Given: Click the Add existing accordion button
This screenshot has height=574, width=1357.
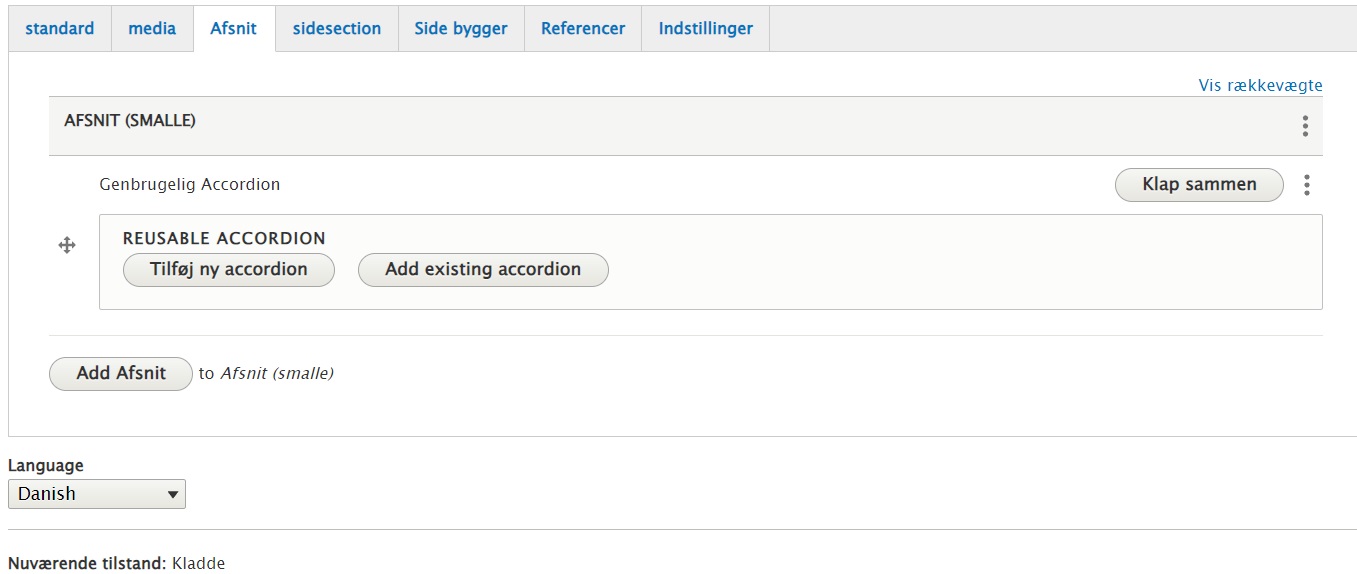Looking at the screenshot, I should pos(483,270).
